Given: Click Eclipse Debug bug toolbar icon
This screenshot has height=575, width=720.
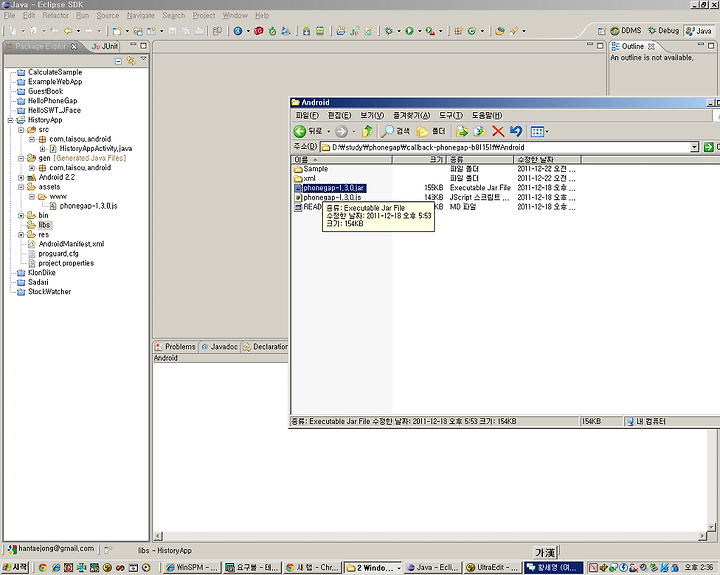Looking at the screenshot, I should (388, 31).
